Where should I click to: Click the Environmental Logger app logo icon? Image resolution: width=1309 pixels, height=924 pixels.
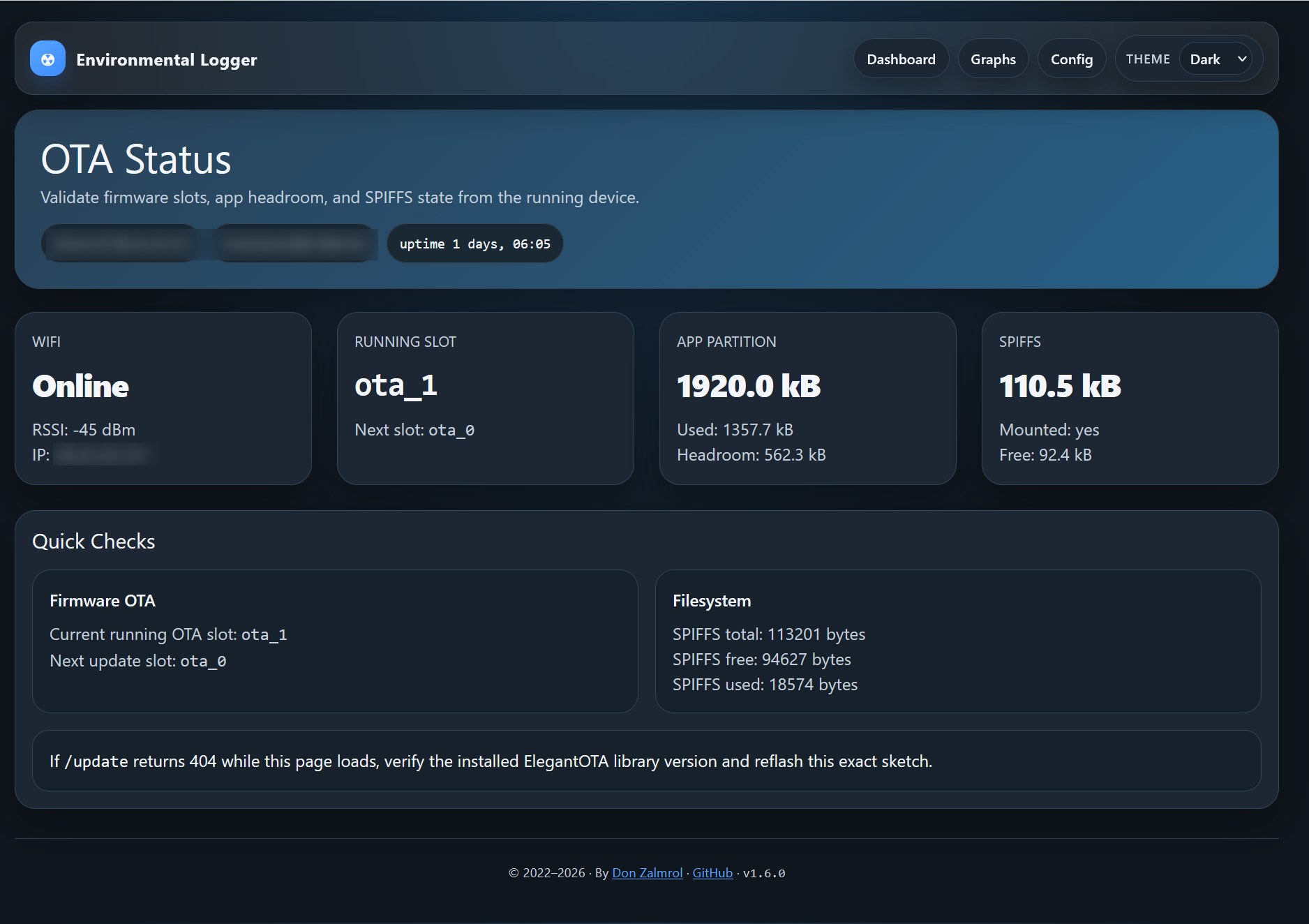[47, 59]
